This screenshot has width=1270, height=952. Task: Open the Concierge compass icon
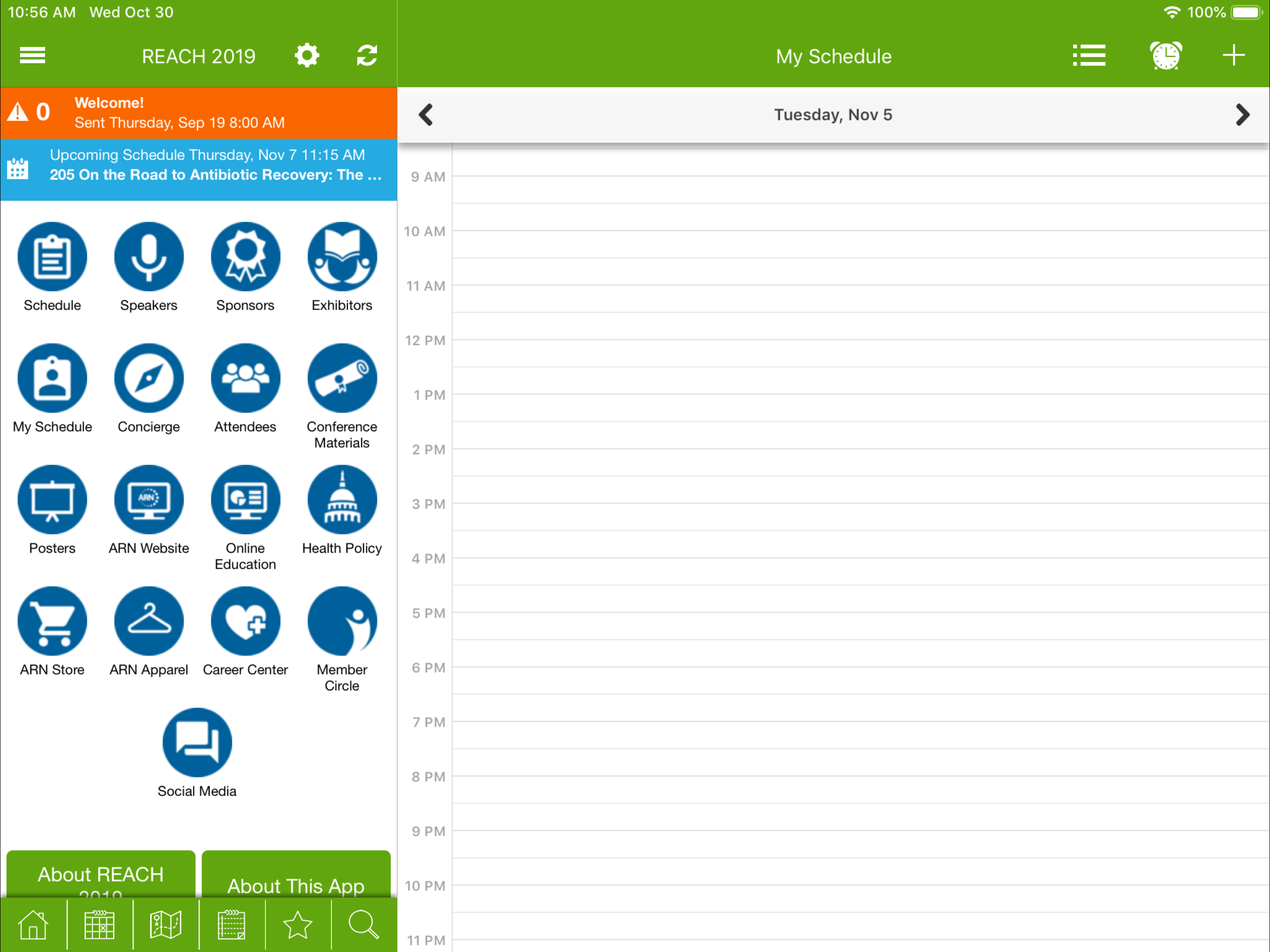click(x=149, y=378)
